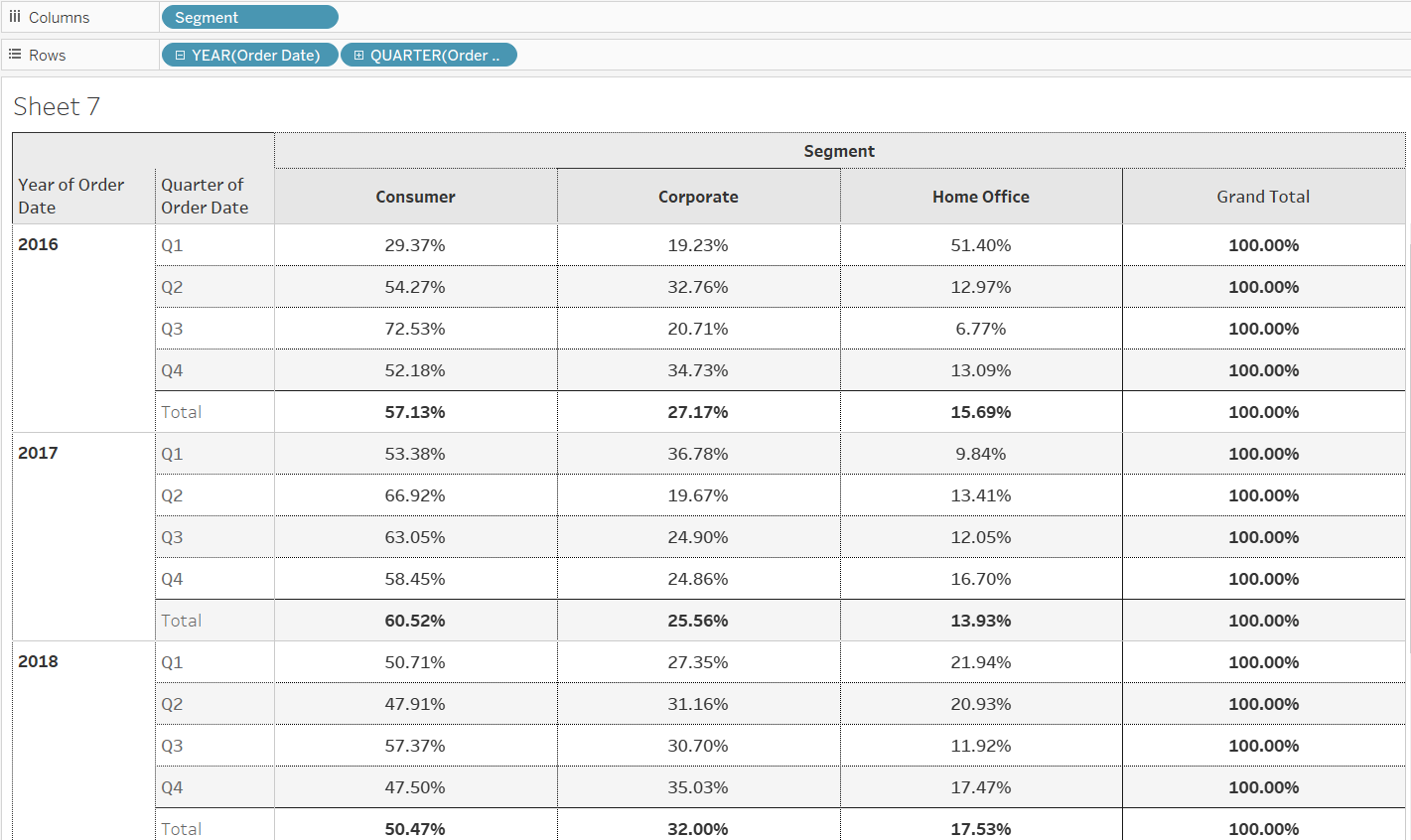Viewport: 1411px width, 840px height.
Task: Click the 2016 Q1 Home Office 51.40% cell
Action: [980, 245]
